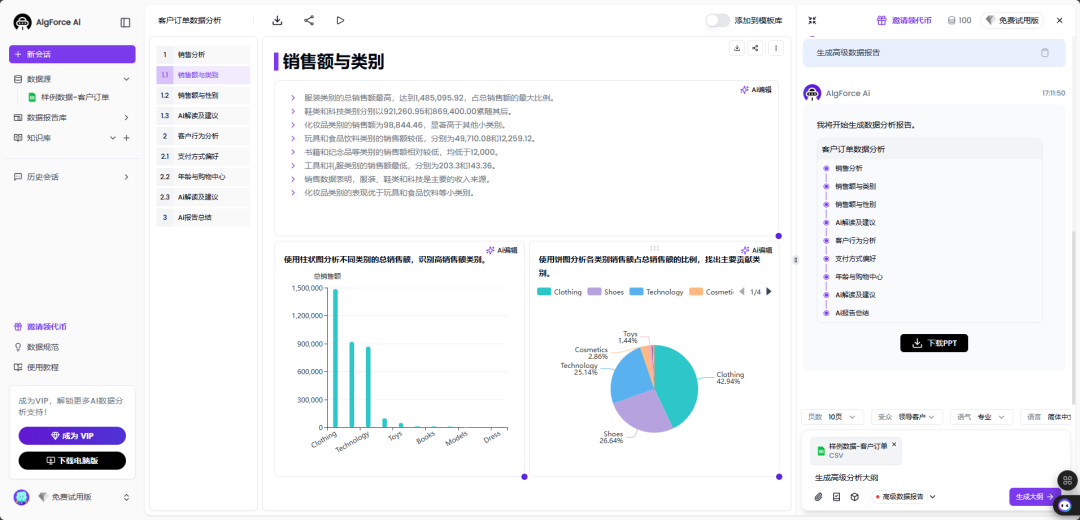Add a knowledge base with the plus icon
This screenshot has height=520, width=1080.
126,138
